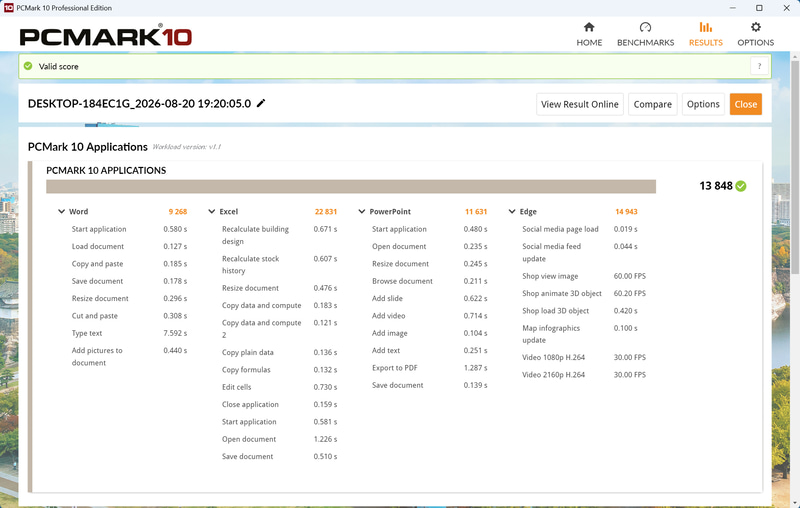The height and width of the screenshot is (508, 800).
Task: Select the HOME menu label
Action: pos(589,43)
